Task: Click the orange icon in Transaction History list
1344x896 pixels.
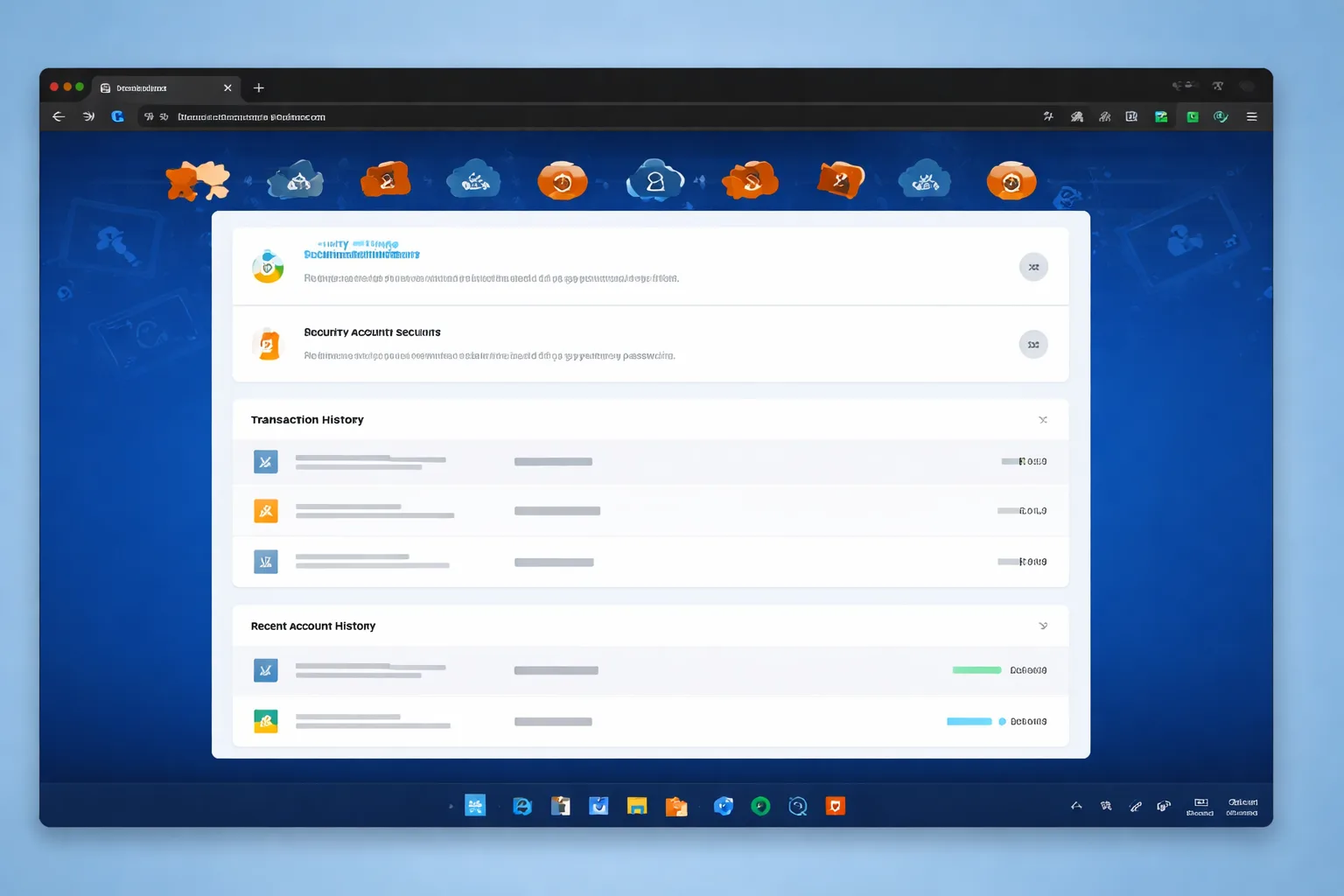Action: click(x=266, y=511)
